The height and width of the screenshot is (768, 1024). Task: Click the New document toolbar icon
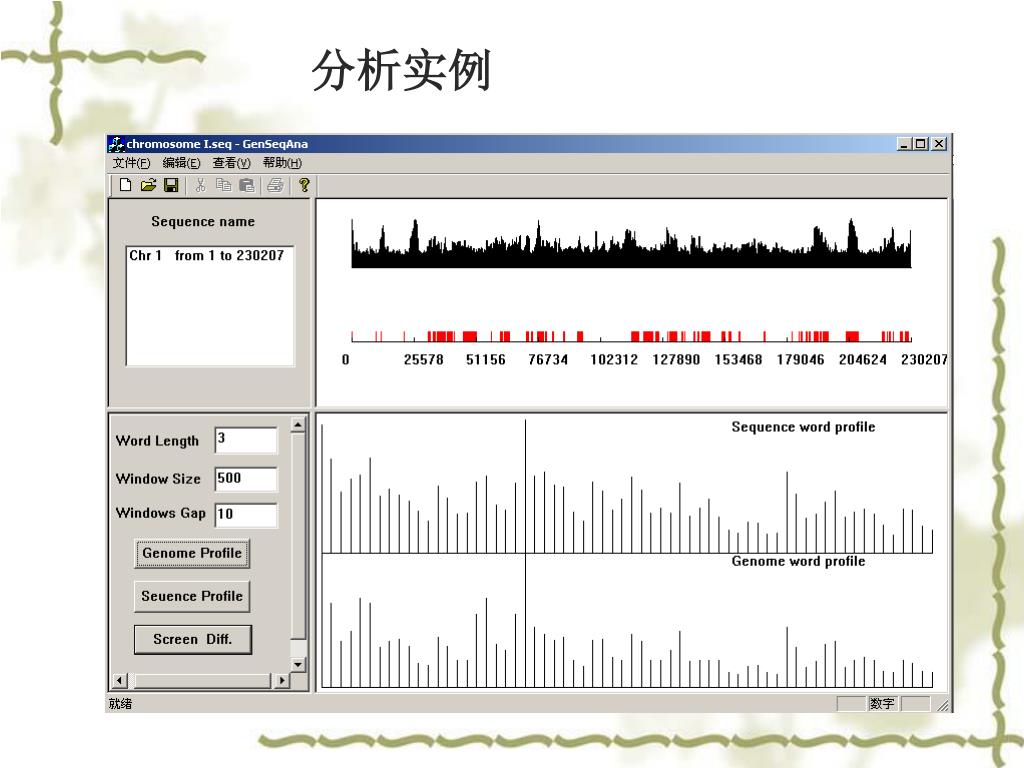(125, 185)
